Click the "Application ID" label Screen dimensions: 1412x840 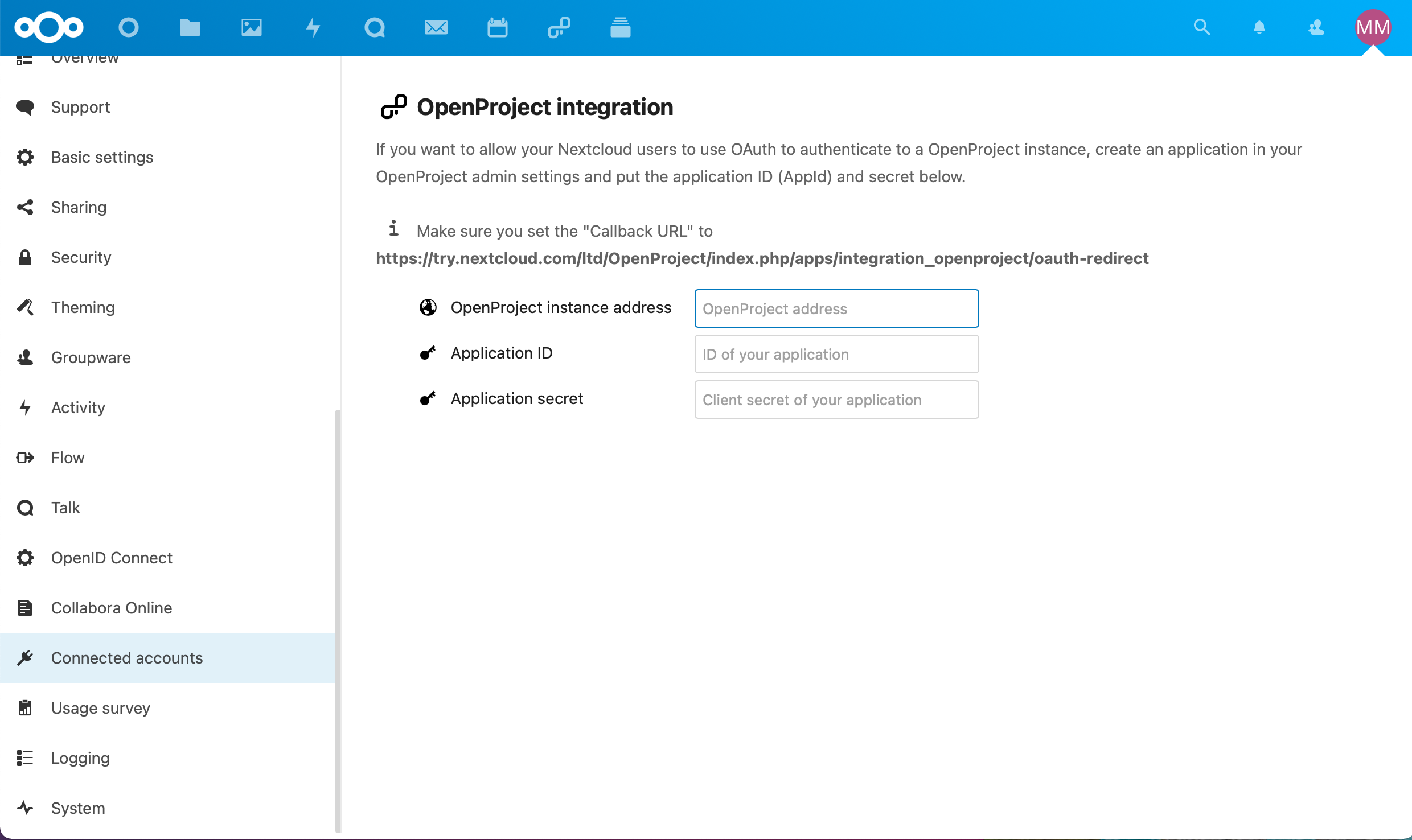(x=502, y=353)
